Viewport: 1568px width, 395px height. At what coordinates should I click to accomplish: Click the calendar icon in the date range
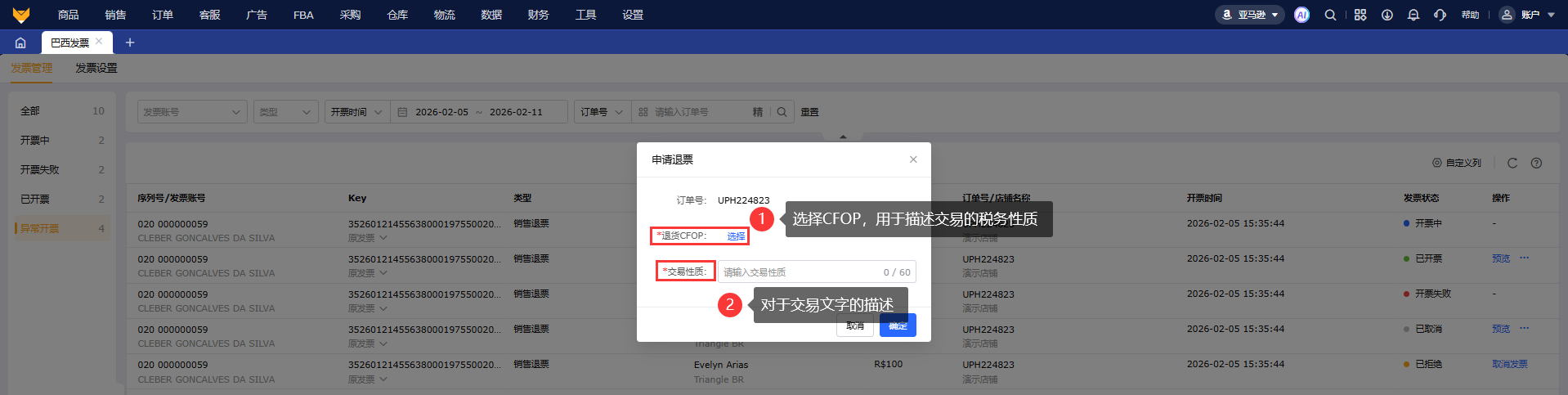coord(402,112)
